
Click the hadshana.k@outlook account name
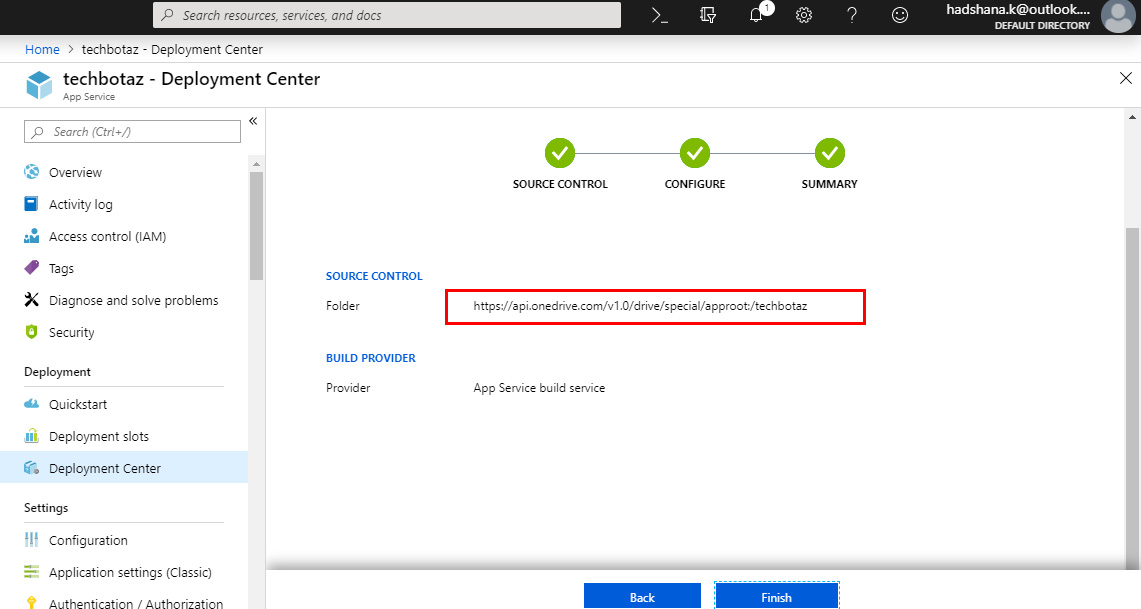pyautogui.click(x=1018, y=9)
